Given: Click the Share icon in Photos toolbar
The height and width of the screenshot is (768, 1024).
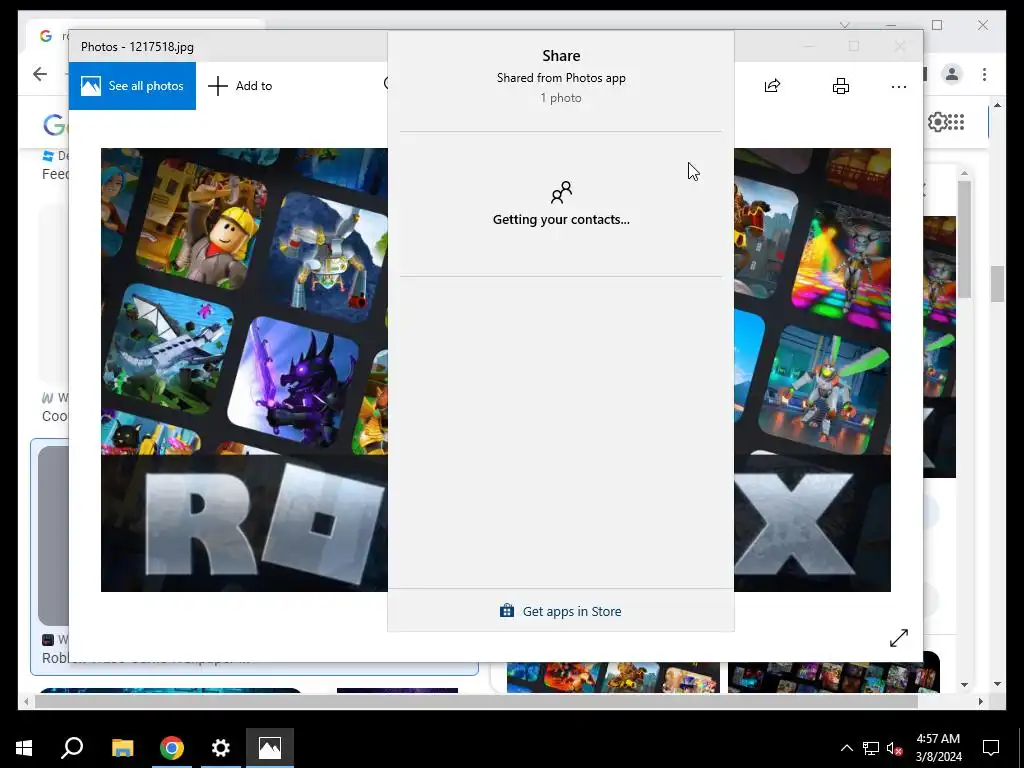Looking at the screenshot, I should click(773, 86).
